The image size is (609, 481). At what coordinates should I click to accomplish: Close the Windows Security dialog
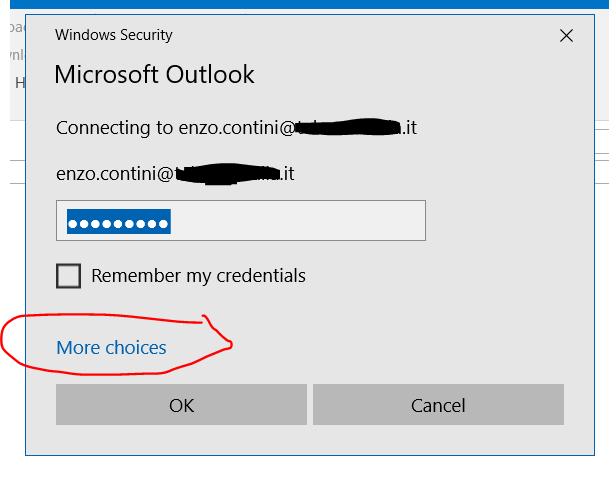tap(566, 36)
